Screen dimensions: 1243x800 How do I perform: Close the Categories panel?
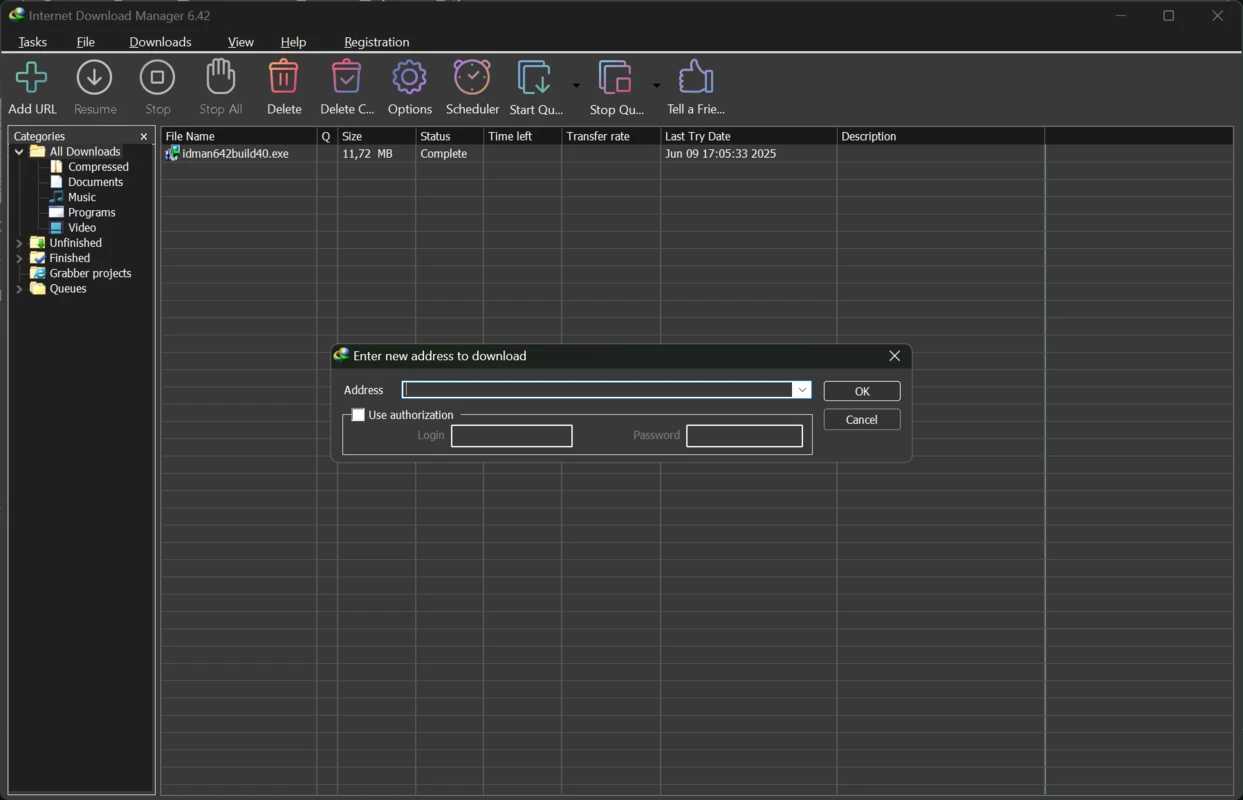[x=144, y=136]
